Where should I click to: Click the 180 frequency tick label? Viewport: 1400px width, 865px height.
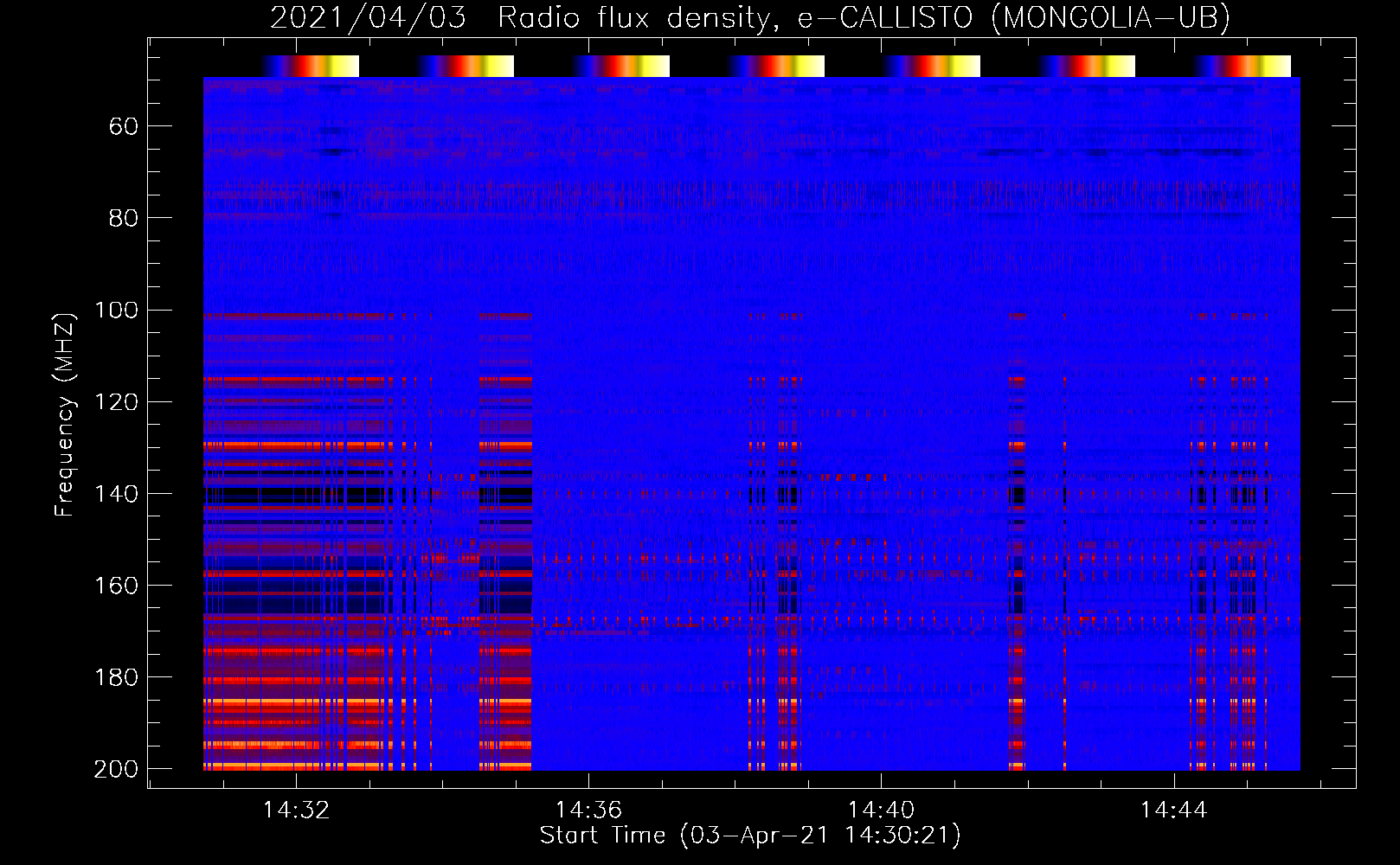[117, 677]
